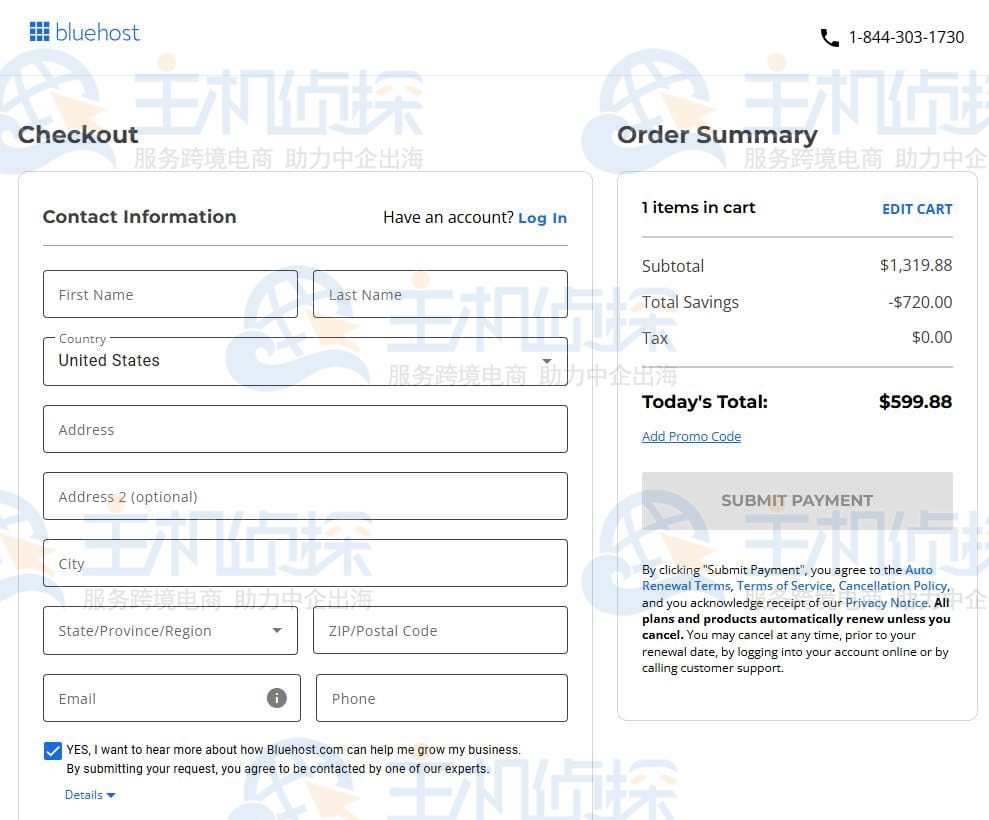Focus the Last Name field
989x820 pixels.
click(440, 295)
